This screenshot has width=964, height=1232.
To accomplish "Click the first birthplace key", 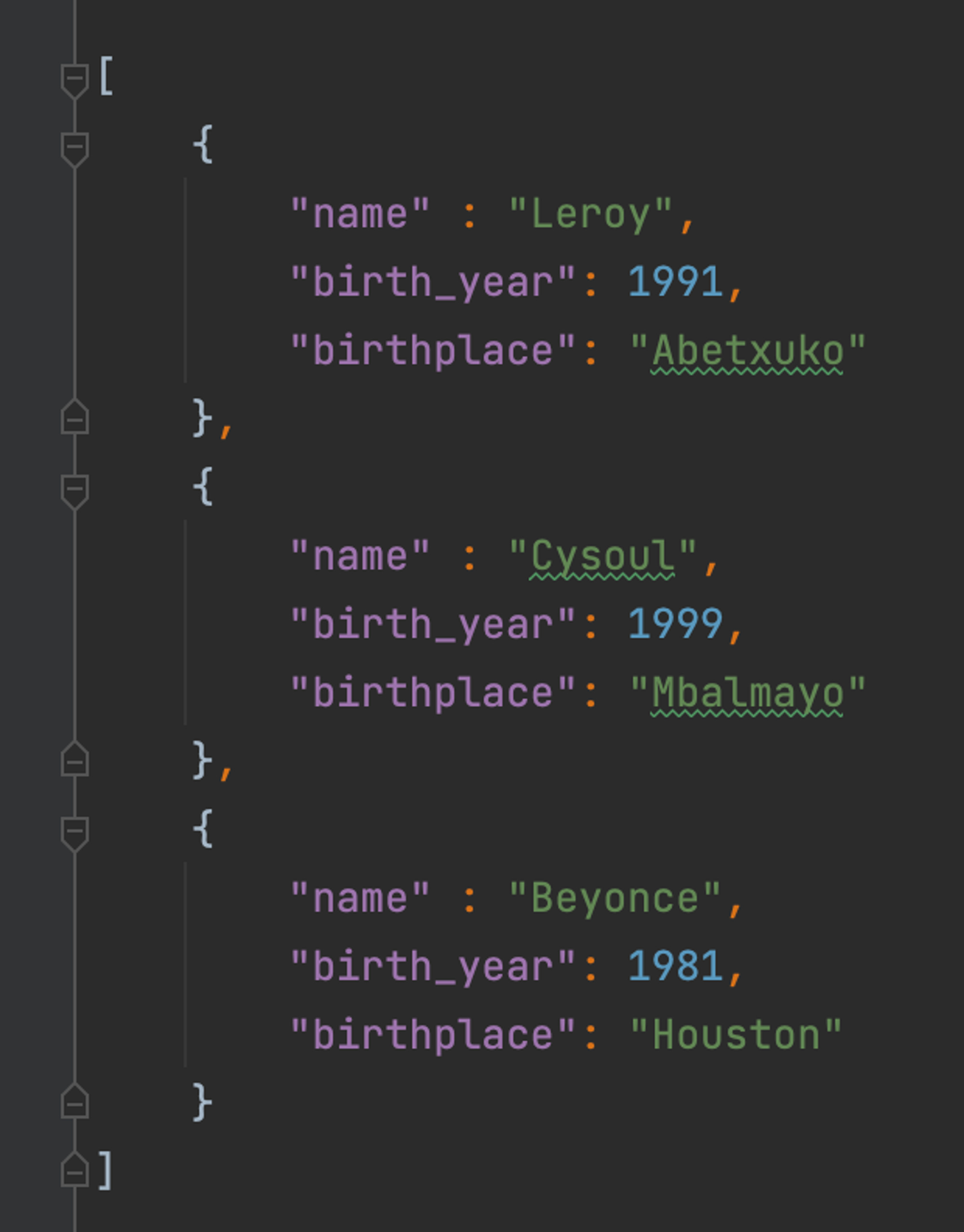I will coord(432,351).
